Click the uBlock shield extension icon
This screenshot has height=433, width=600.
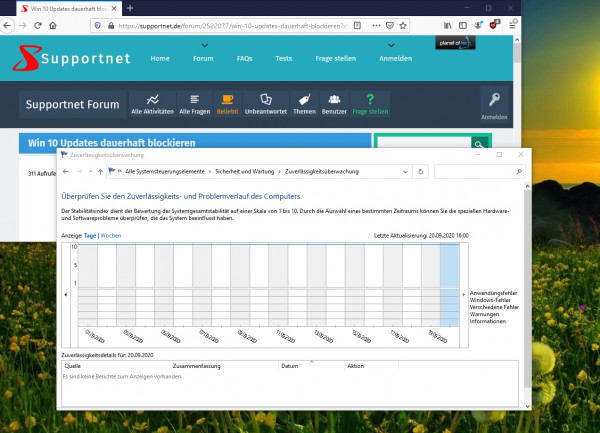[493, 25]
